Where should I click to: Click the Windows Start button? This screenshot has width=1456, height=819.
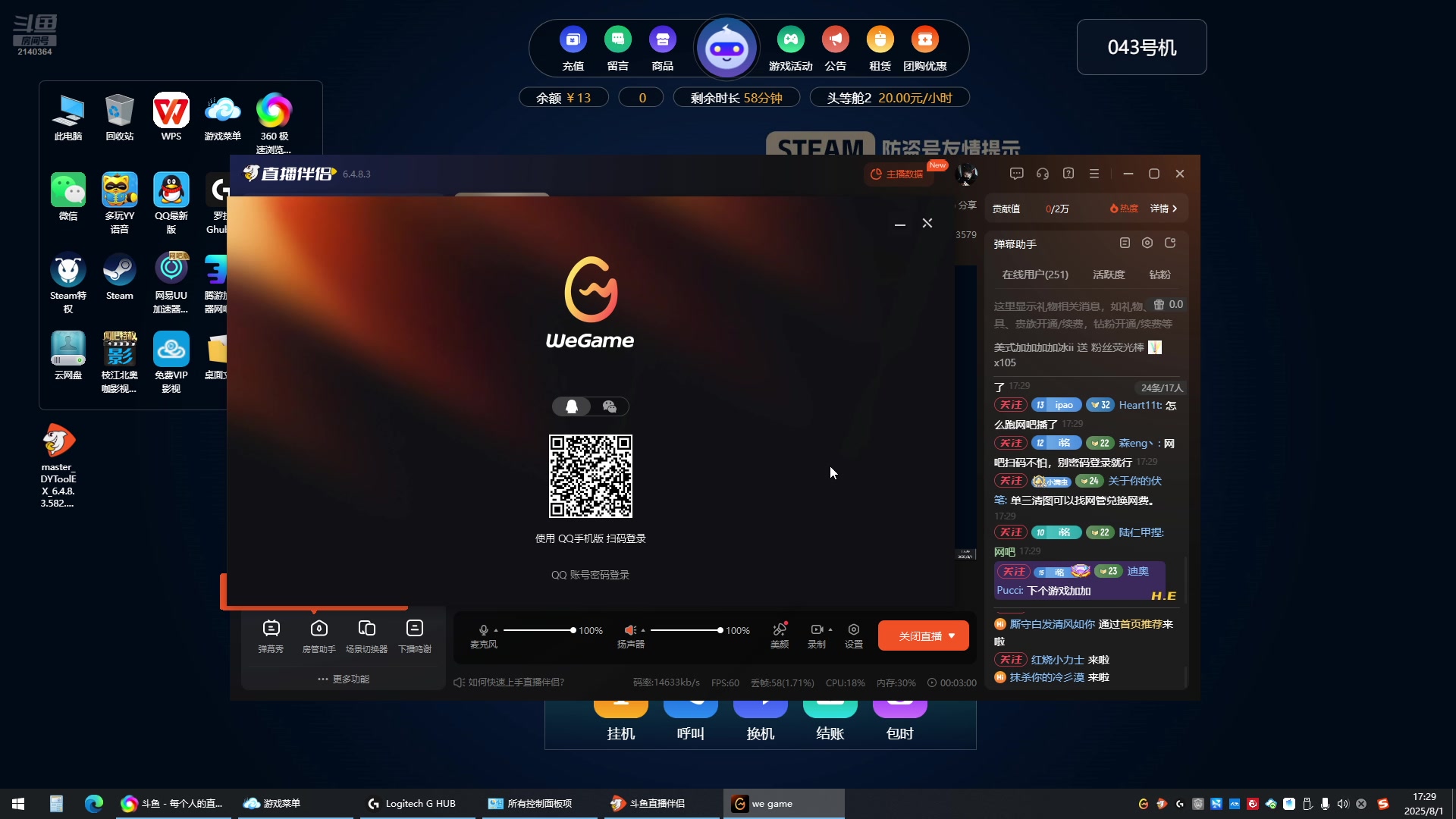click(18, 804)
